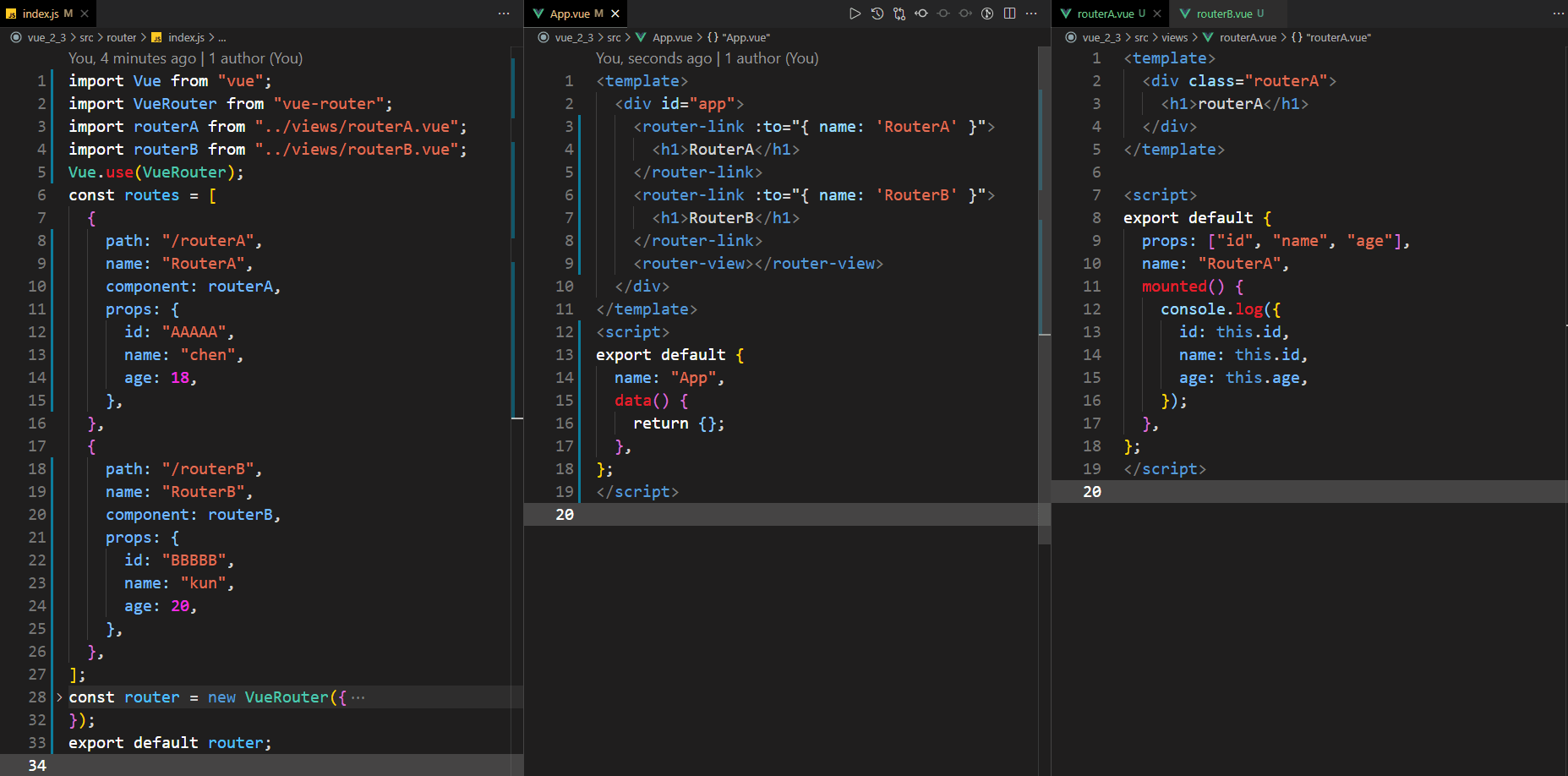
Task: Click 'Vue.use(VueRouter);' on line 5
Action: point(156,172)
